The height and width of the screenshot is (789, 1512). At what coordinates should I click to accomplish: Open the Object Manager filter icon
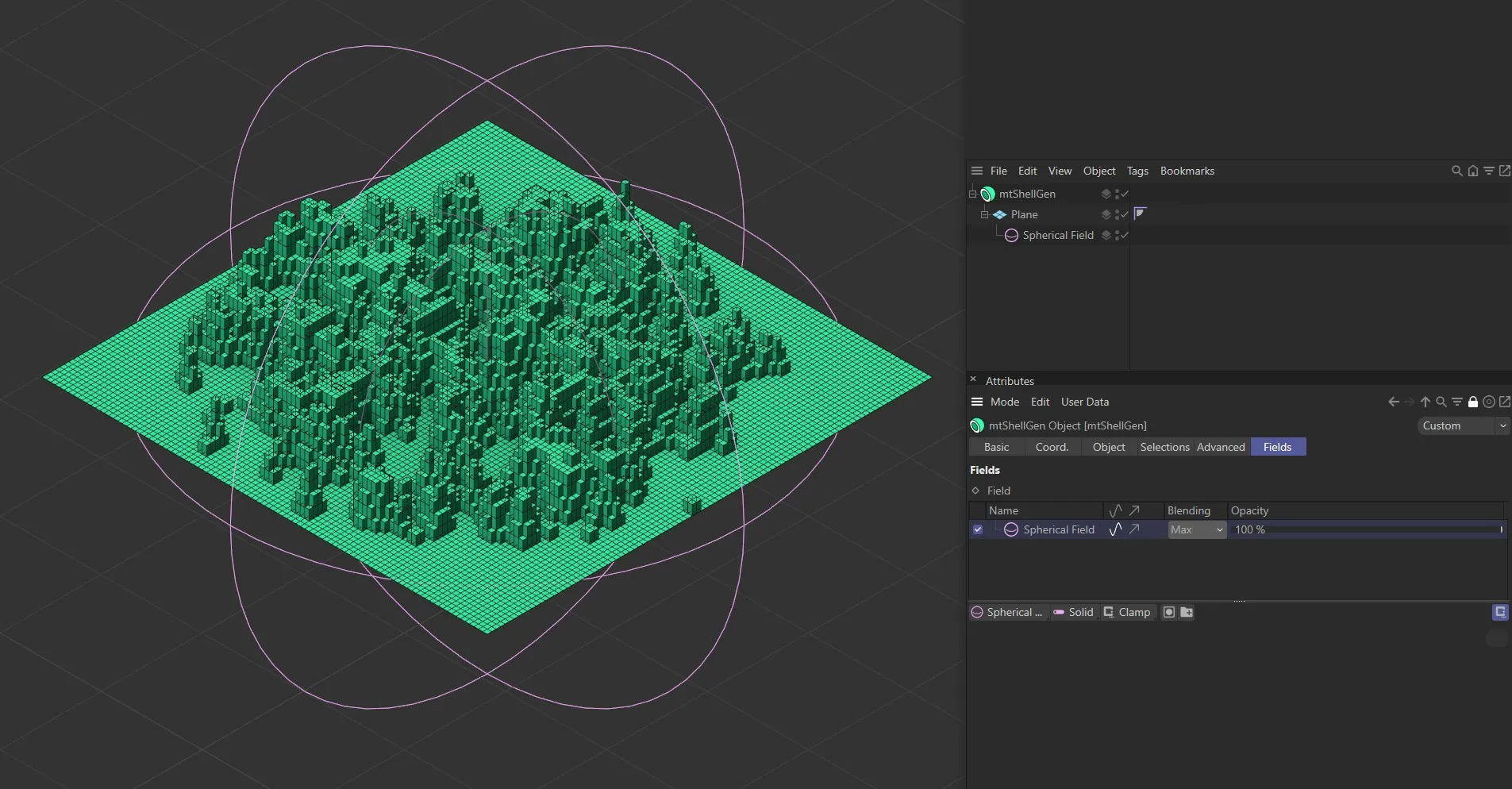coord(1490,171)
